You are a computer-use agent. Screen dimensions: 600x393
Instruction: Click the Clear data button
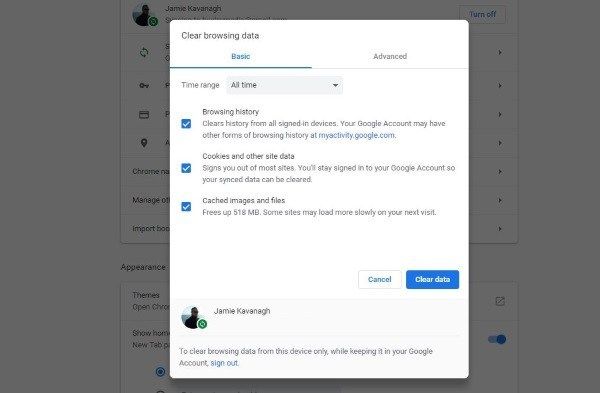[432, 279]
